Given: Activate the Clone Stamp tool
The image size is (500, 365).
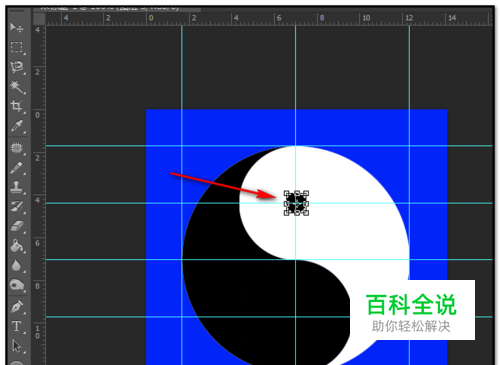Looking at the screenshot, I should pyautogui.click(x=16, y=187).
